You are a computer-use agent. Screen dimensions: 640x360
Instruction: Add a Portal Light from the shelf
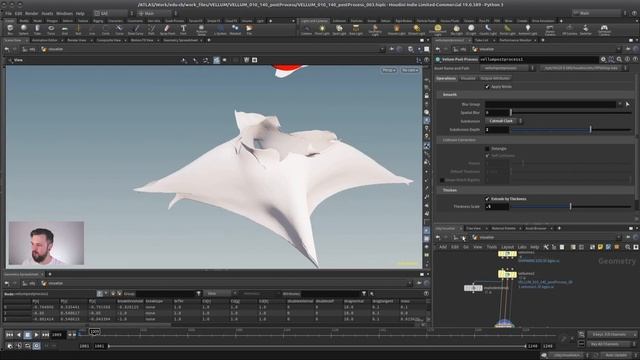pyautogui.click(x=507, y=29)
